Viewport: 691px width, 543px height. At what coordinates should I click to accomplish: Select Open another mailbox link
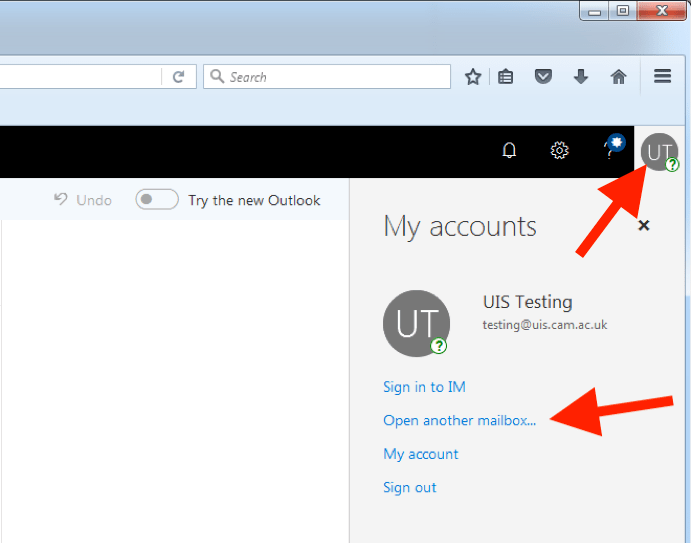pos(460,420)
